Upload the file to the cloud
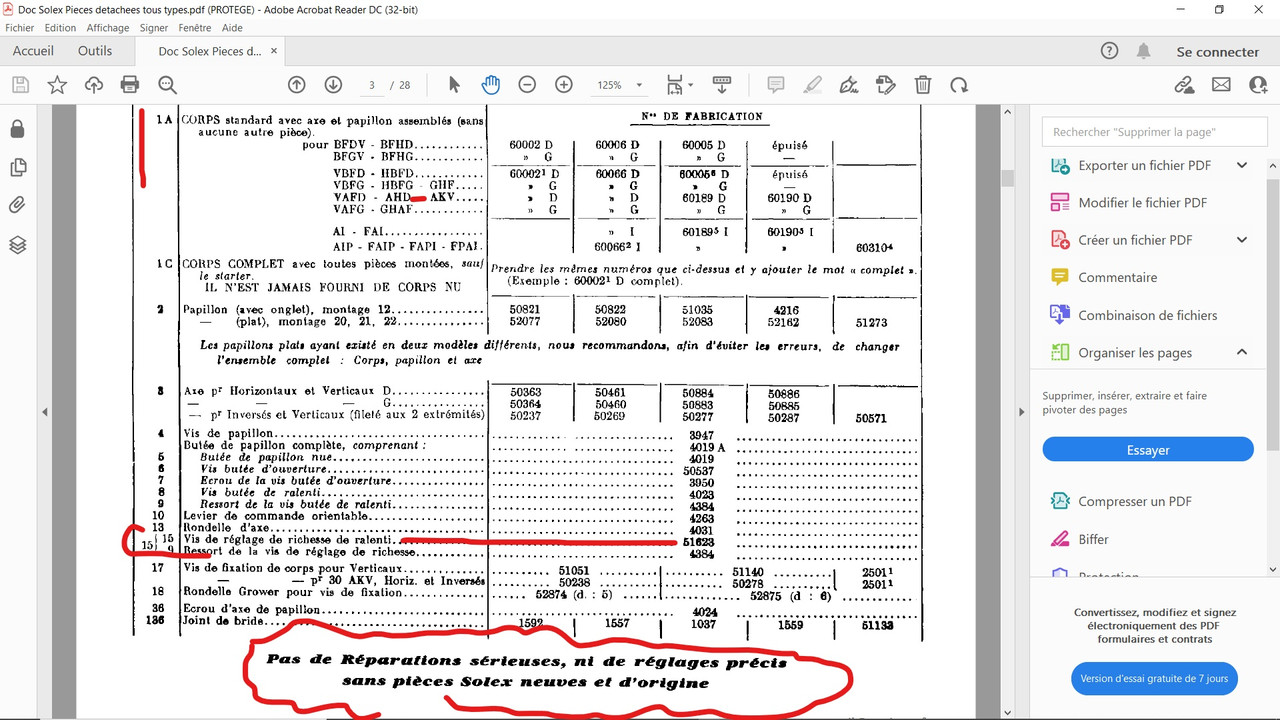Screen dimensions: 1280x720 94,85
